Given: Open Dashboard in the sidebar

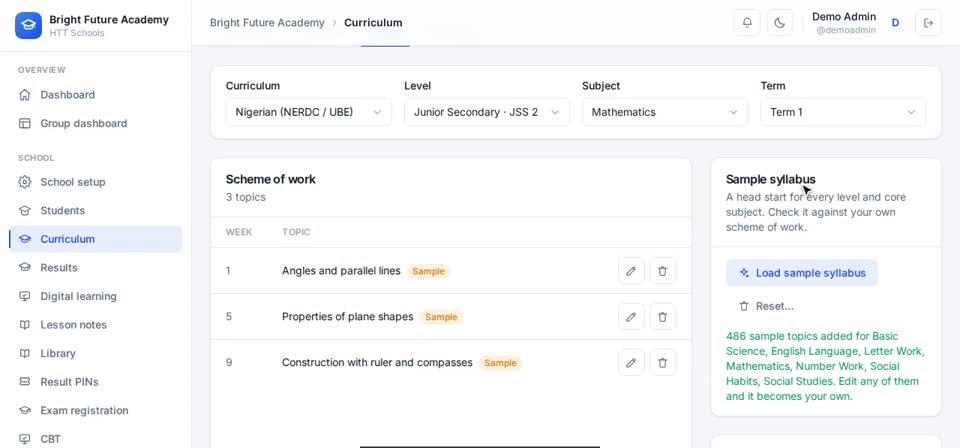Looking at the screenshot, I should [x=96, y=95].
